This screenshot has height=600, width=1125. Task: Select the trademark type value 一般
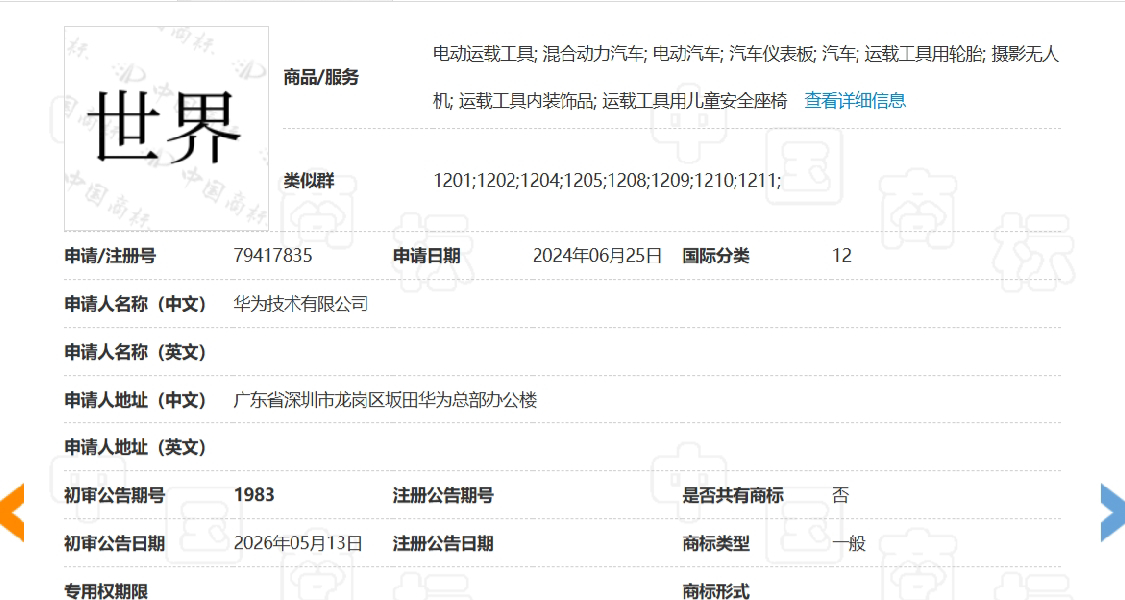[x=849, y=543]
